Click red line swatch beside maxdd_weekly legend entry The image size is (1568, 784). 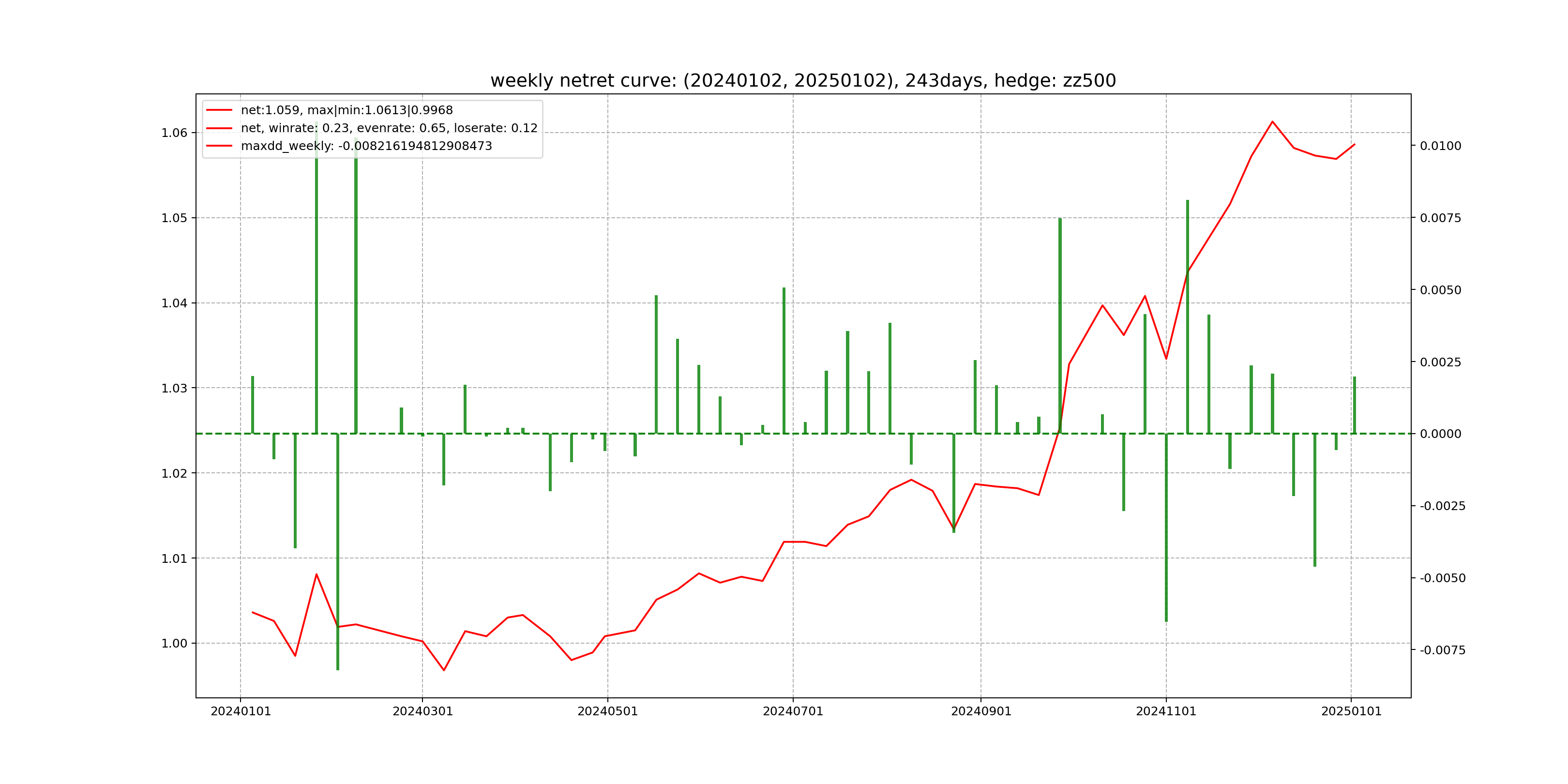(219, 146)
